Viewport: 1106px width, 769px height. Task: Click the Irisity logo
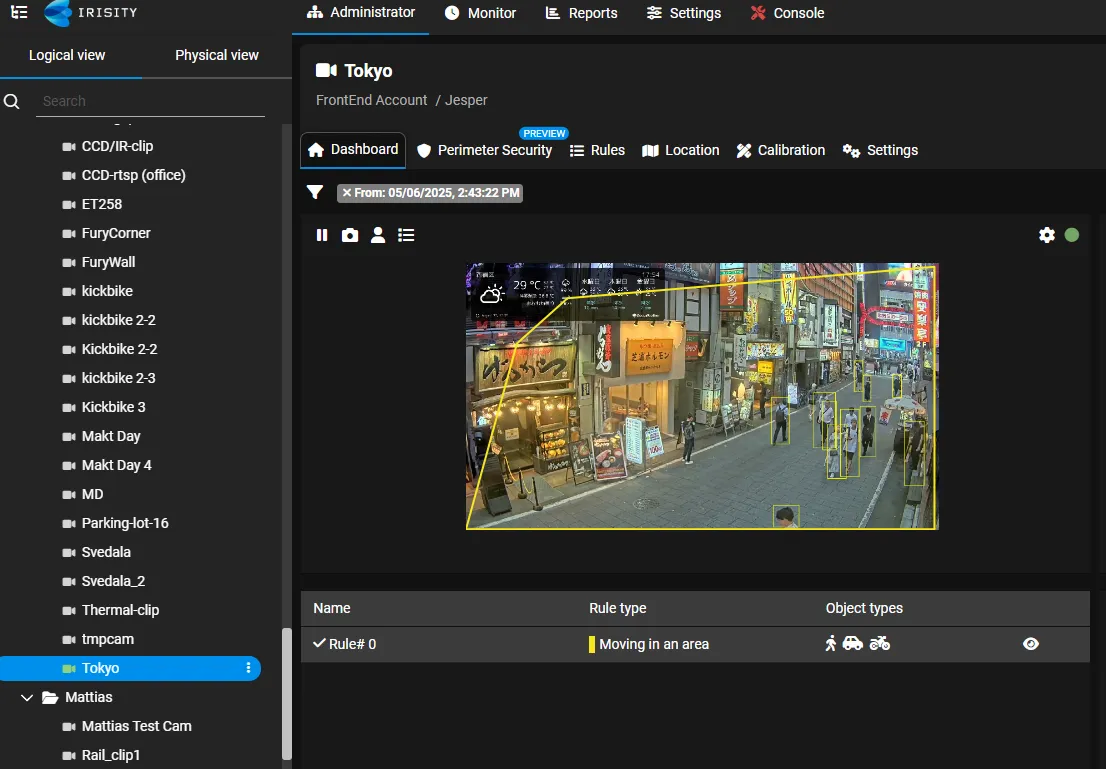coord(91,13)
